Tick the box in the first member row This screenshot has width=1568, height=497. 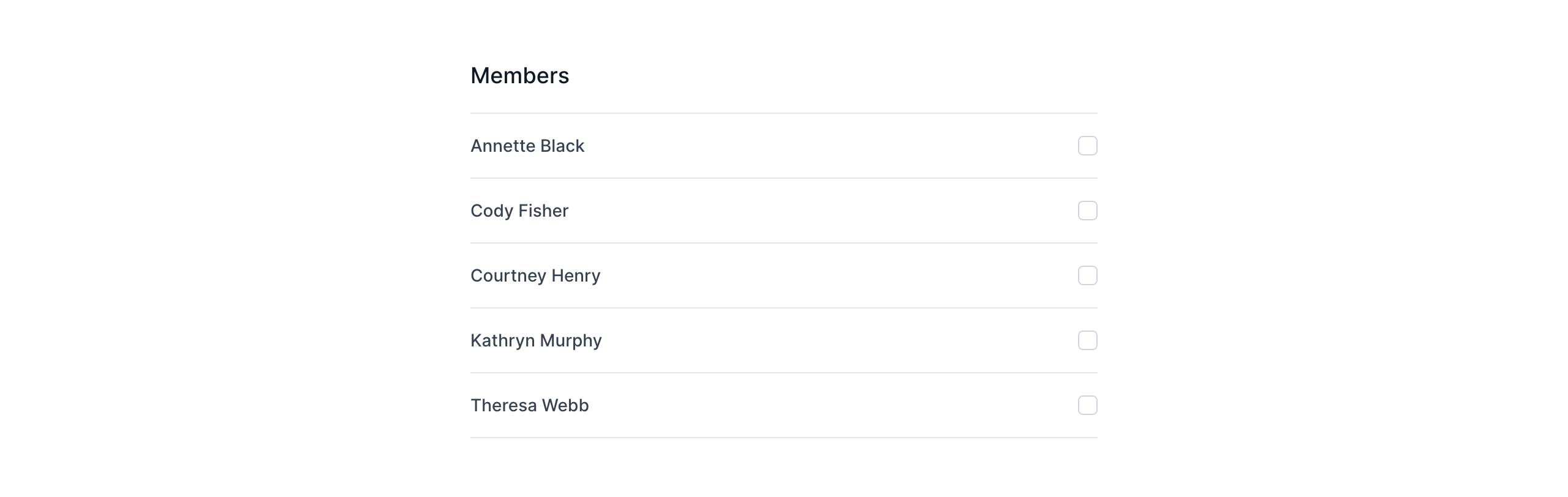[1087, 146]
